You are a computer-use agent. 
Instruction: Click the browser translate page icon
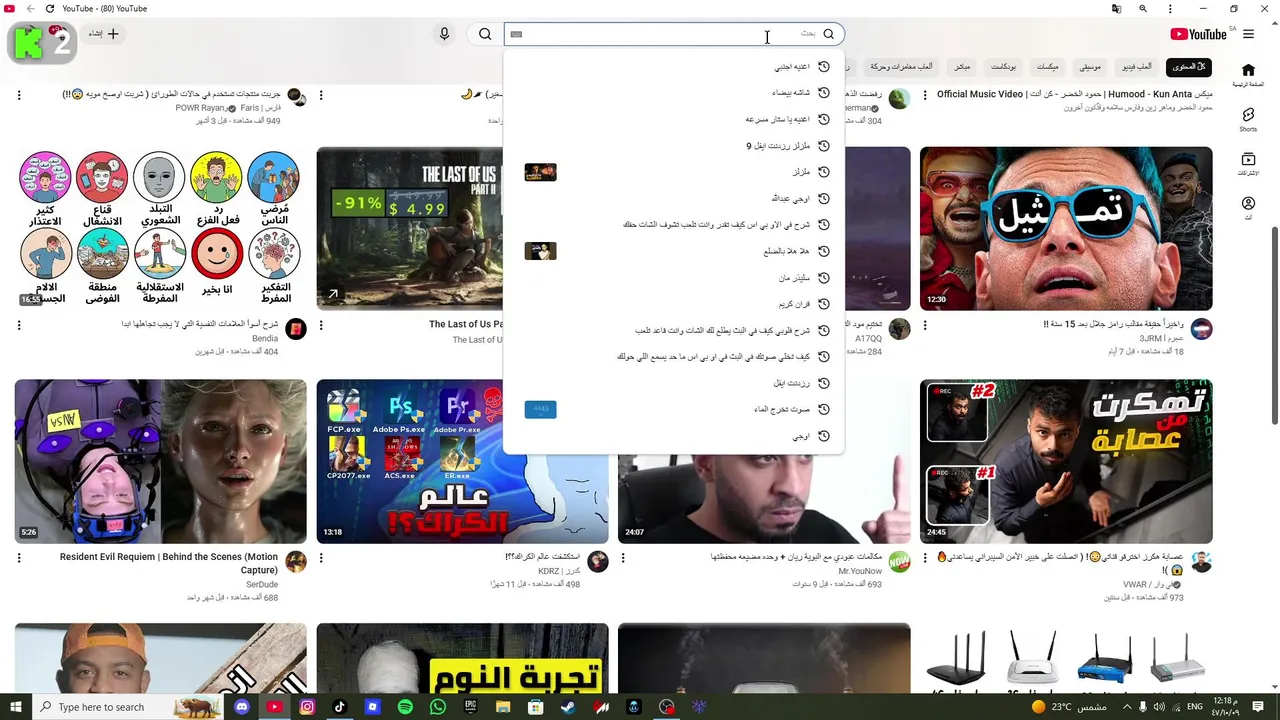[1116, 9]
